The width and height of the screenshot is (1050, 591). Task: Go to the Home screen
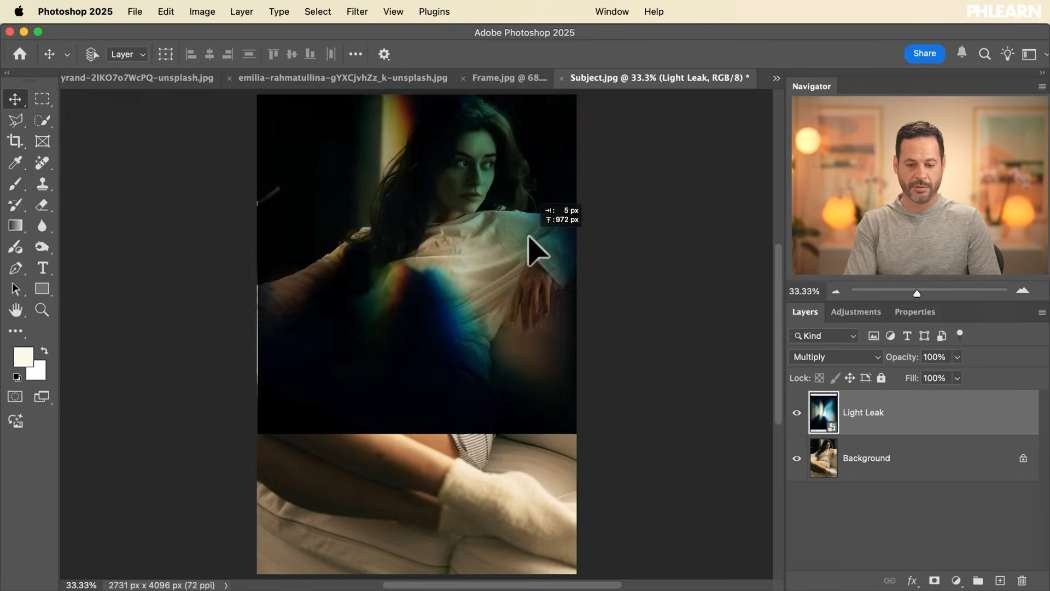tap(19, 54)
